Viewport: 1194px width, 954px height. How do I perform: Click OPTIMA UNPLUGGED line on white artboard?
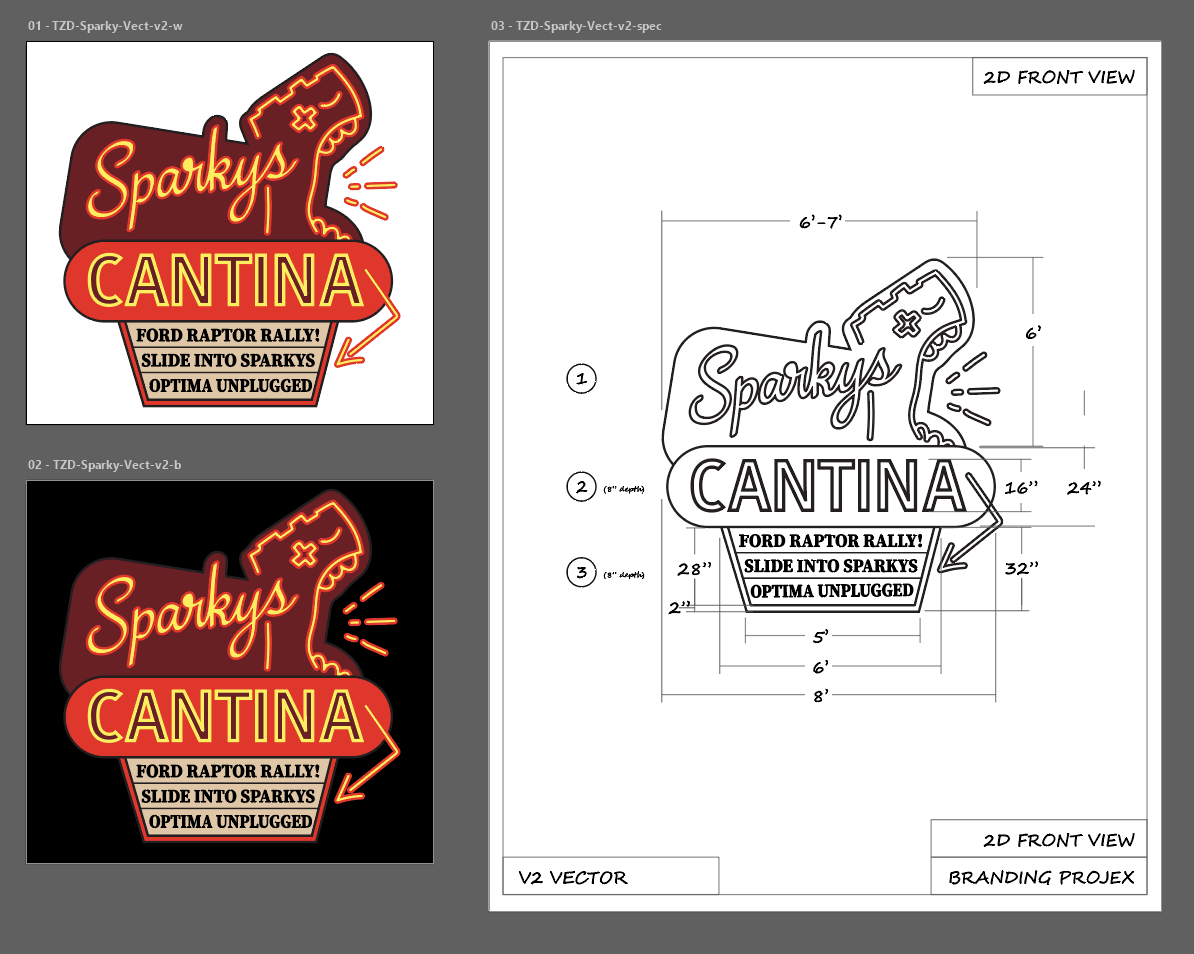tap(231, 385)
